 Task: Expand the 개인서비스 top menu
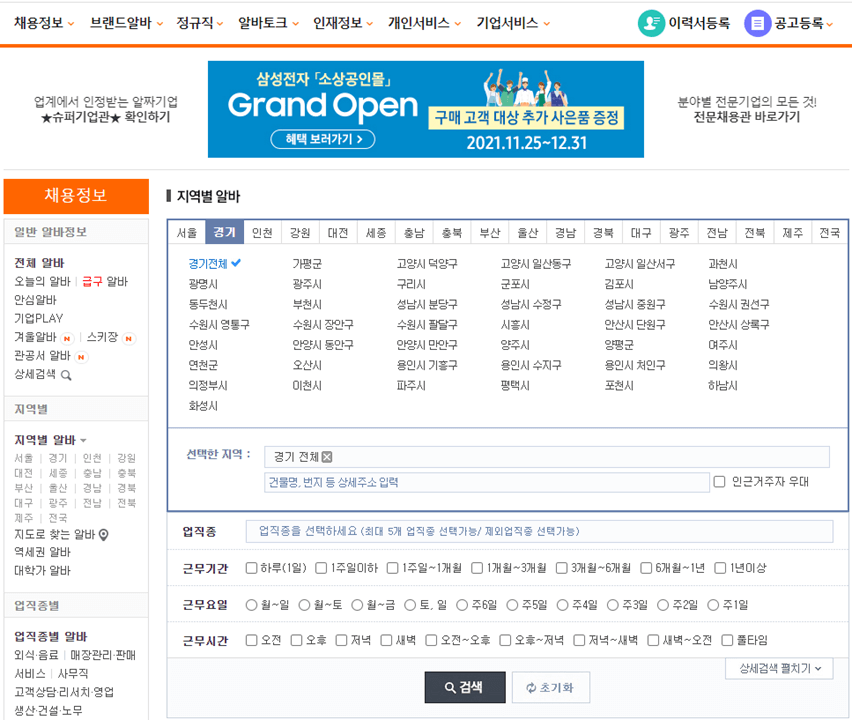pos(424,23)
